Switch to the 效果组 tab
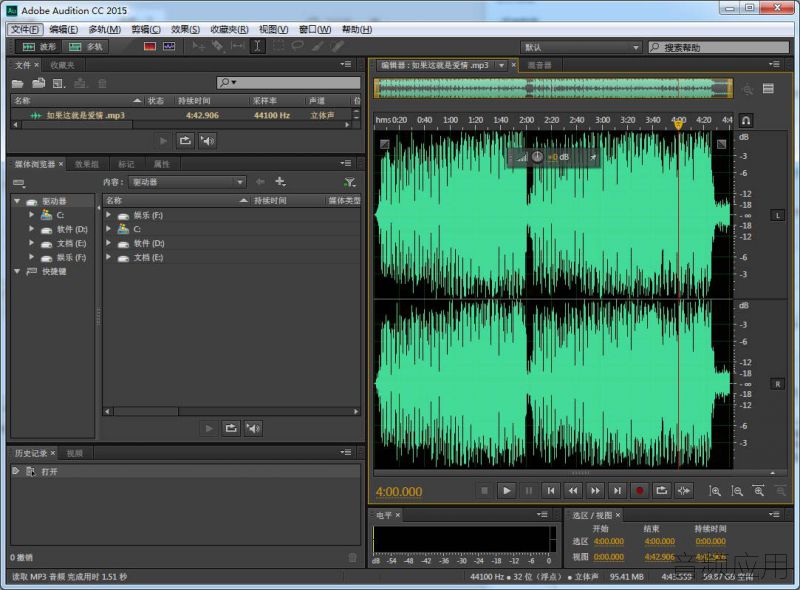800x590 pixels. click(87, 164)
